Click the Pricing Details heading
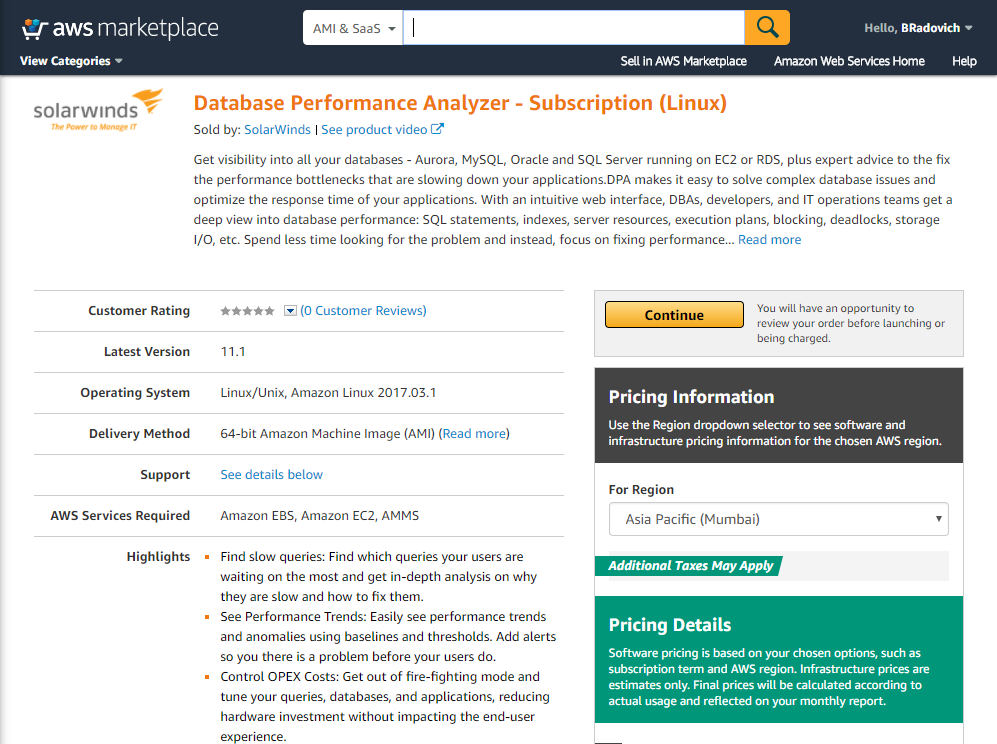Viewport: 997px width, 744px height. pos(670,625)
